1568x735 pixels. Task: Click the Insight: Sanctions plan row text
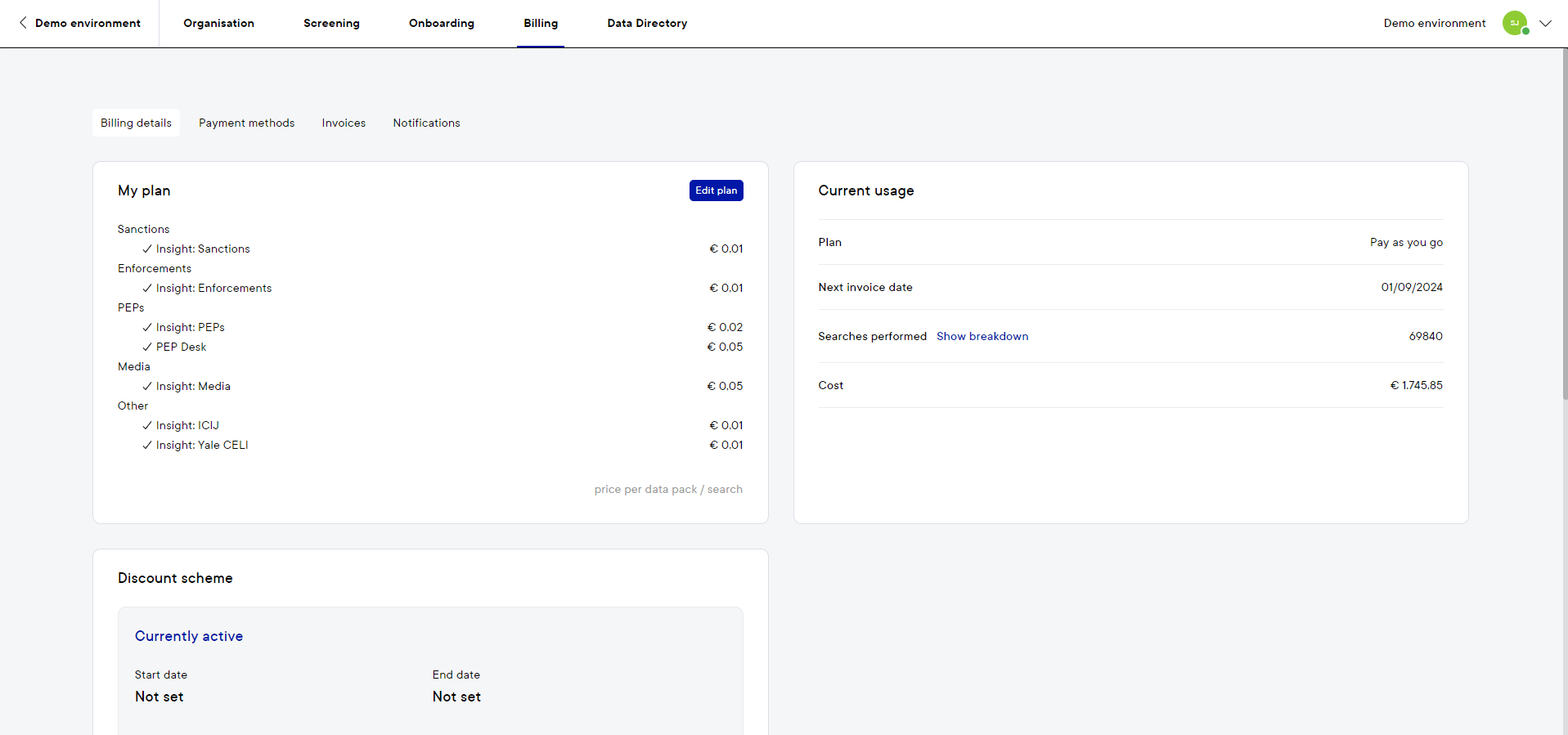(x=203, y=249)
